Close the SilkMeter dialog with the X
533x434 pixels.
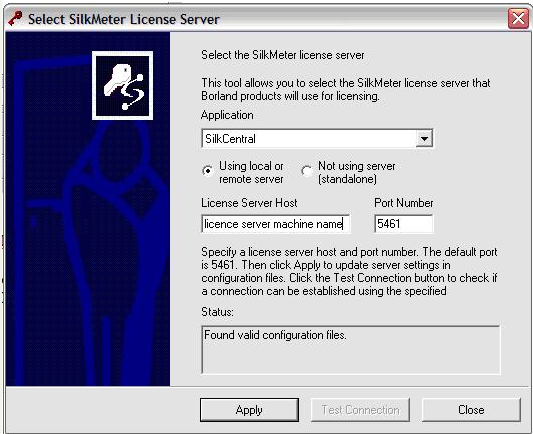point(518,18)
